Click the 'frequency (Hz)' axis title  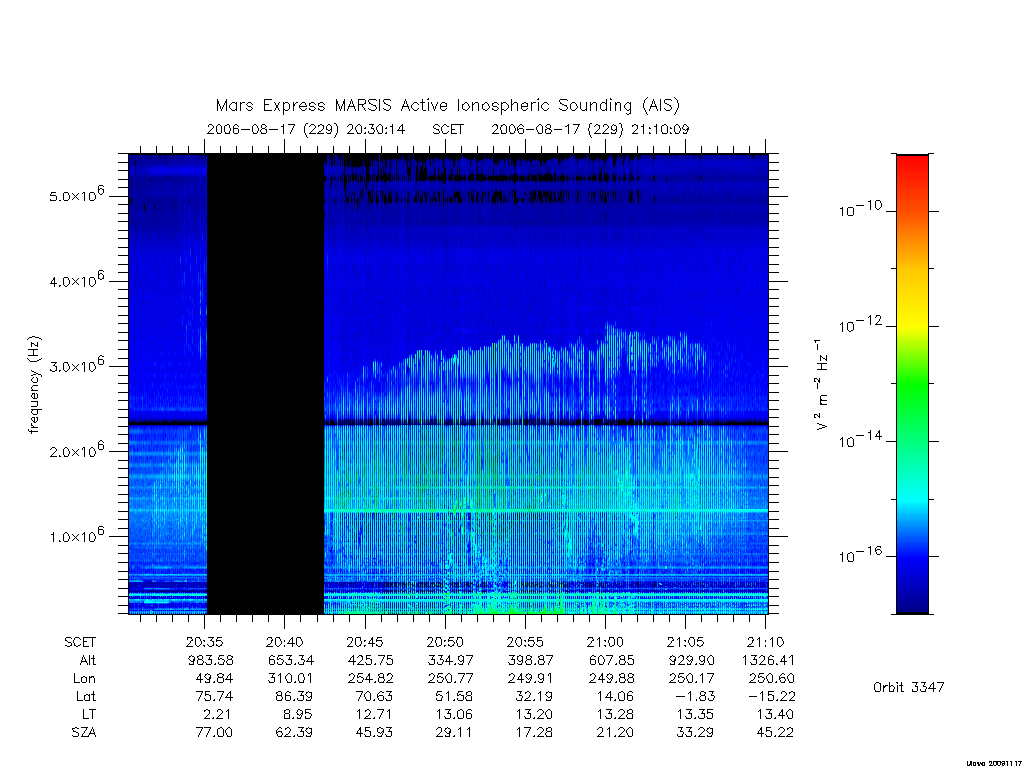34,384
